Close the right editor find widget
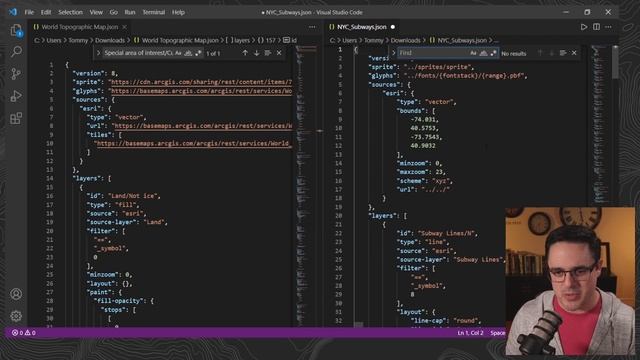640x360 pixels. tap(574, 53)
